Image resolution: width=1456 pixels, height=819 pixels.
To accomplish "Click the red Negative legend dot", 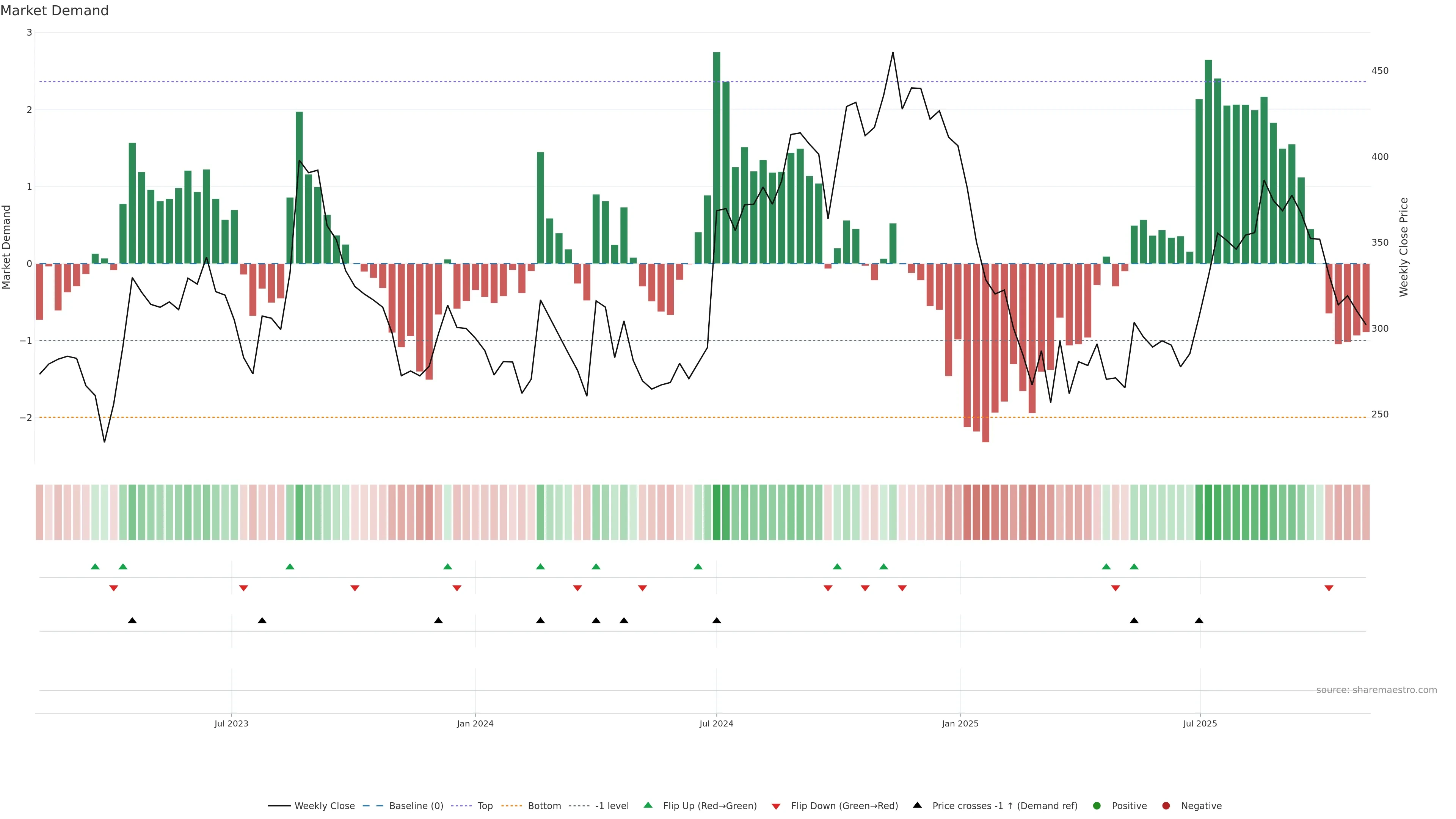I will click(x=1166, y=806).
